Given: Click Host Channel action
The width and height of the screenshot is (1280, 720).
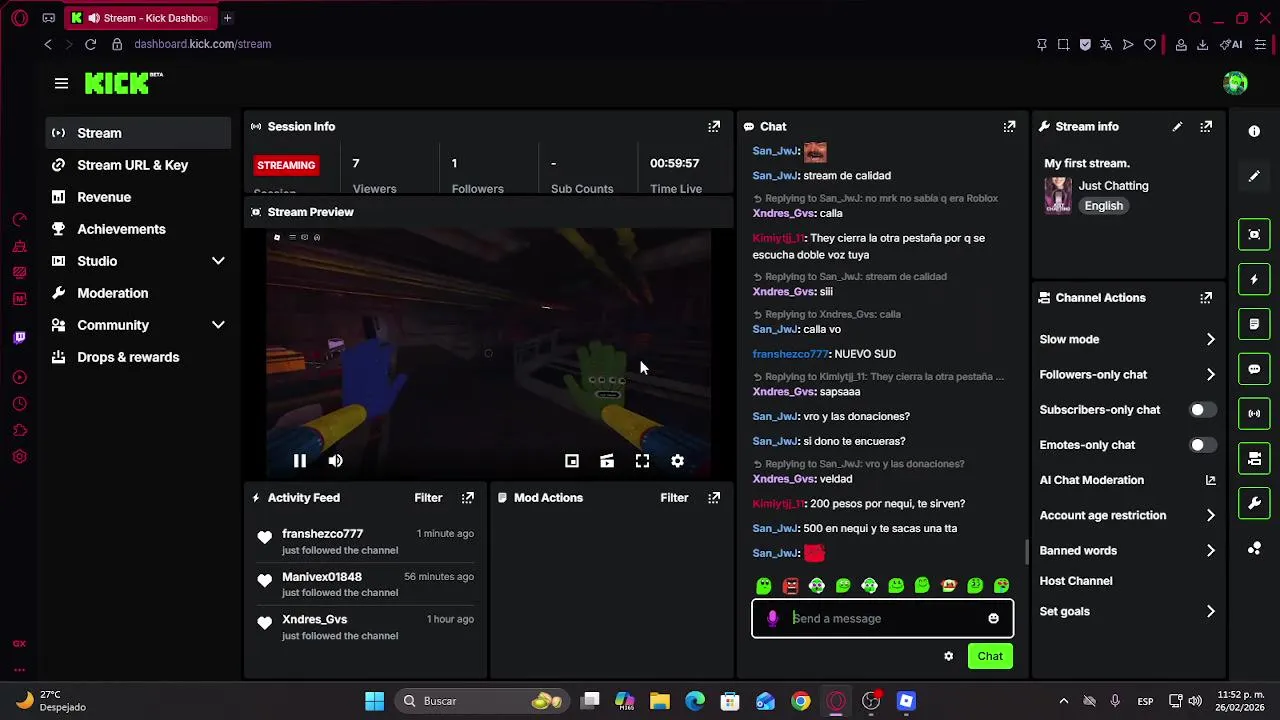Looking at the screenshot, I should pyautogui.click(x=1076, y=581).
